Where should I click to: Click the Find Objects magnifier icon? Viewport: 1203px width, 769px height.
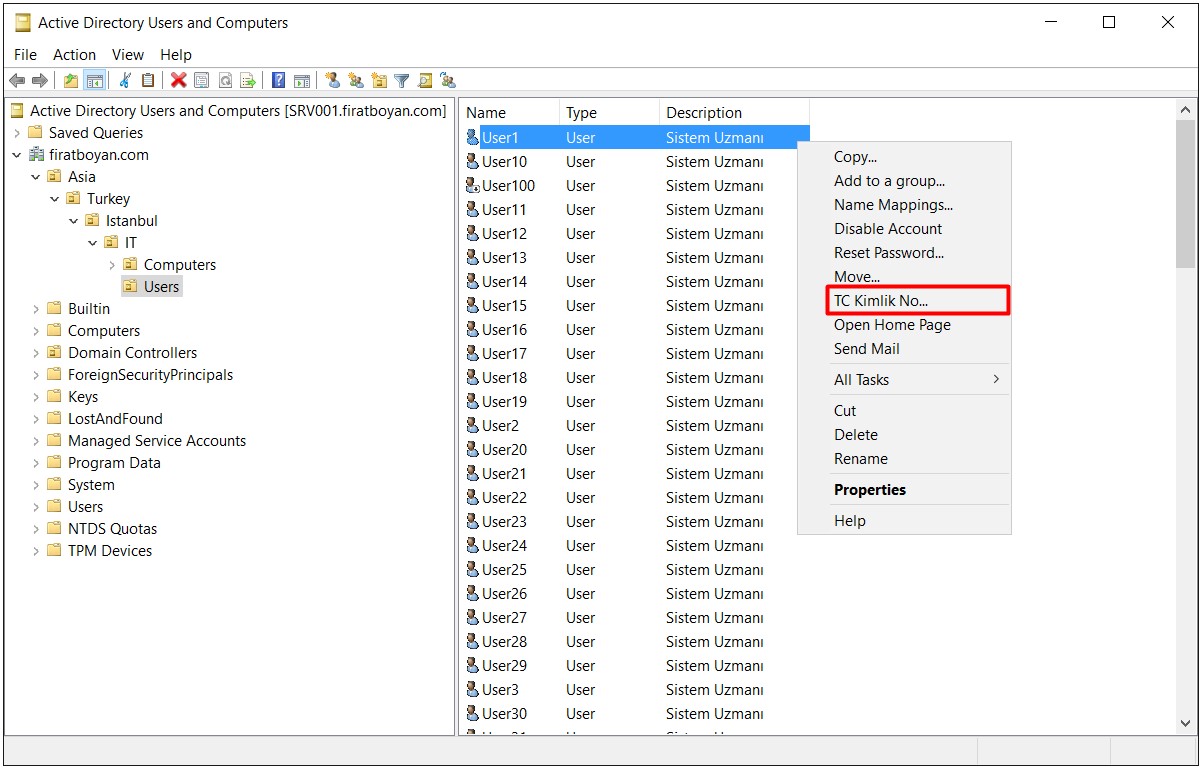424,81
